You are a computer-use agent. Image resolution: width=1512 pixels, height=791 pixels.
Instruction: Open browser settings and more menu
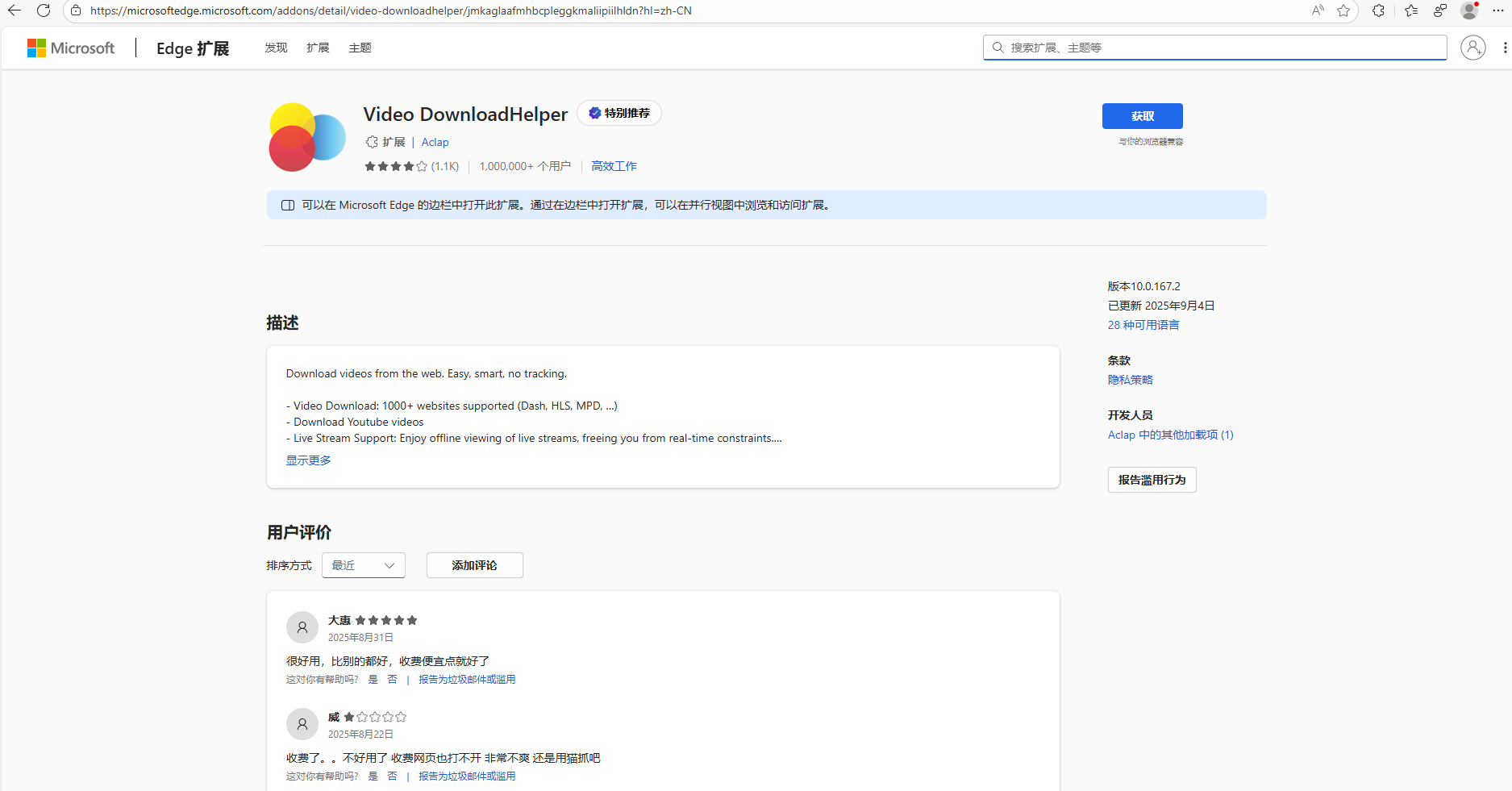point(1498,10)
